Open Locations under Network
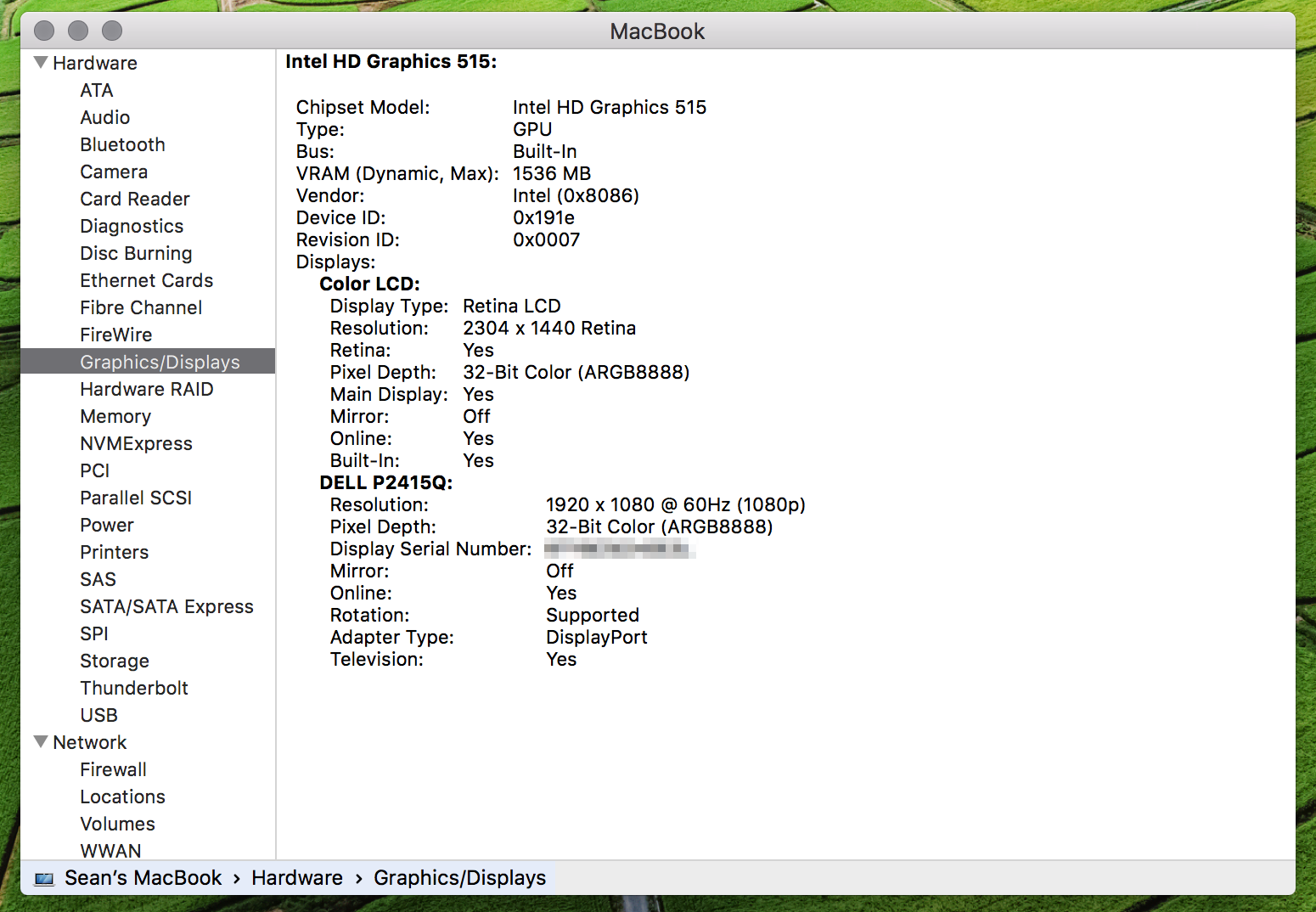Screen dimensions: 1316x912 pyautogui.click(x=123, y=797)
